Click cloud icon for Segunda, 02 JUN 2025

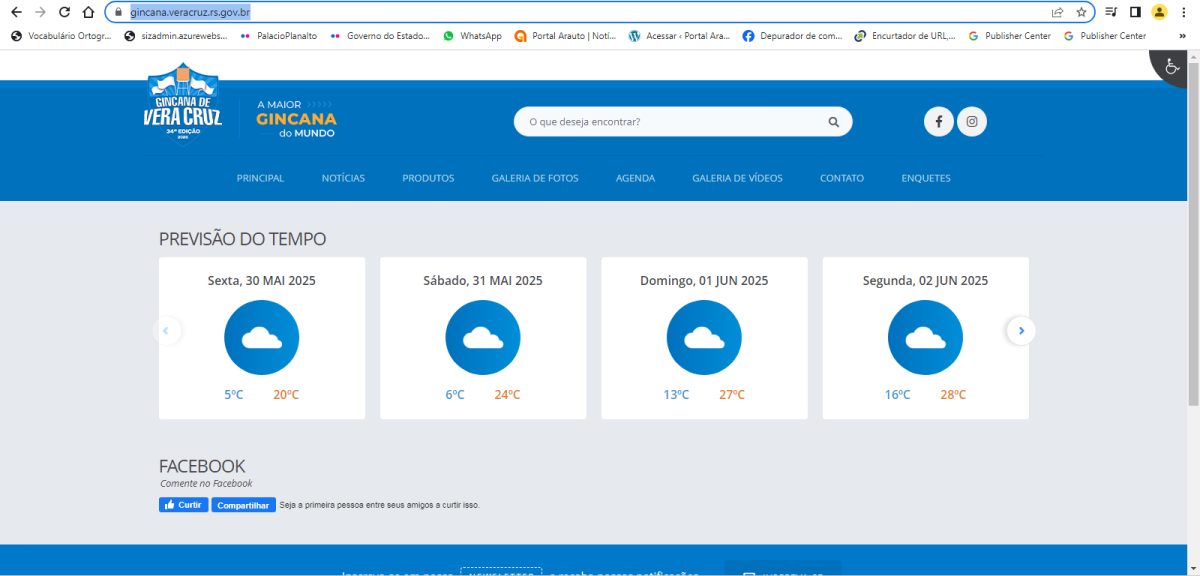(x=925, y=337)
